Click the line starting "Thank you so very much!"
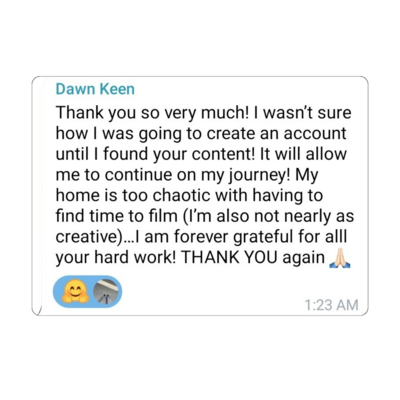The image size is (400, 400). coord(203,113)
